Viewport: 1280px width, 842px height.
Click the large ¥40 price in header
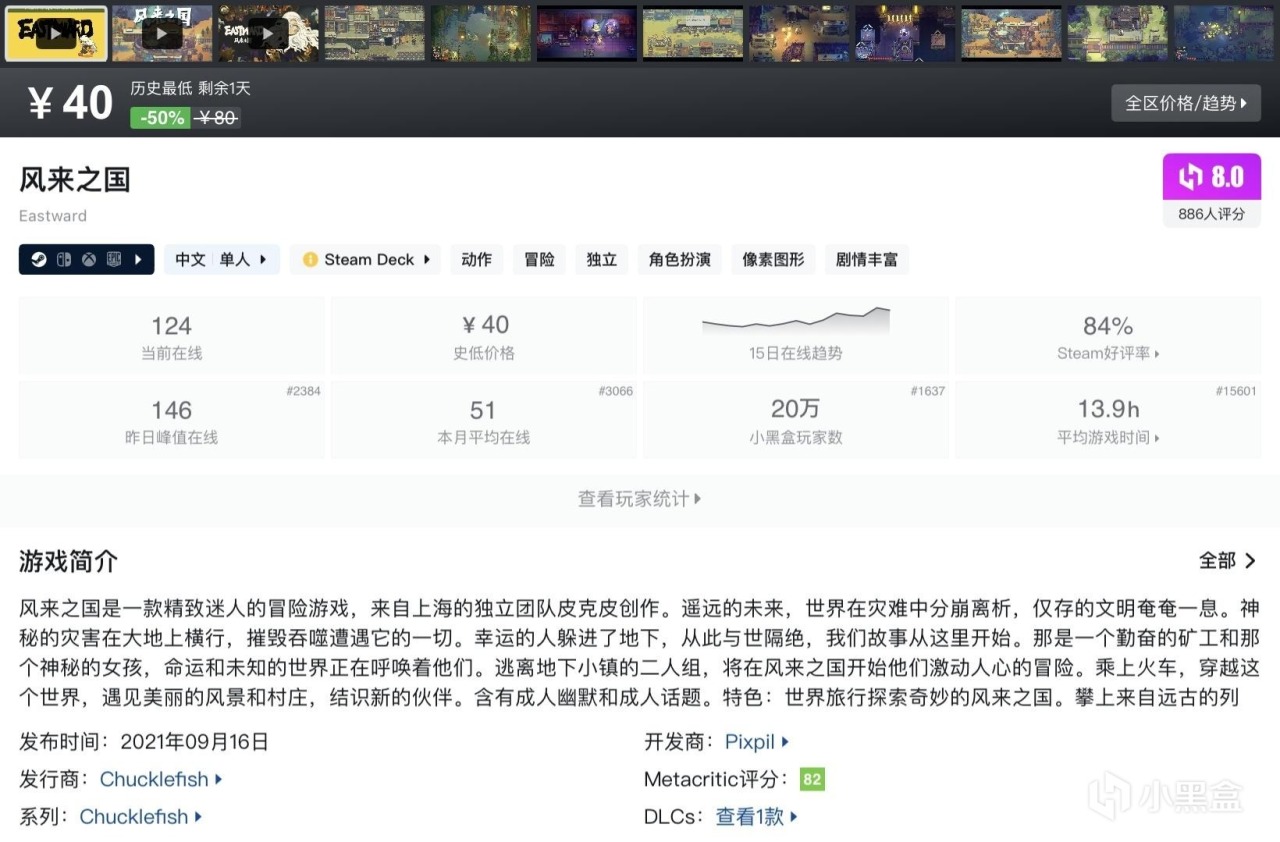click(70, 103)
